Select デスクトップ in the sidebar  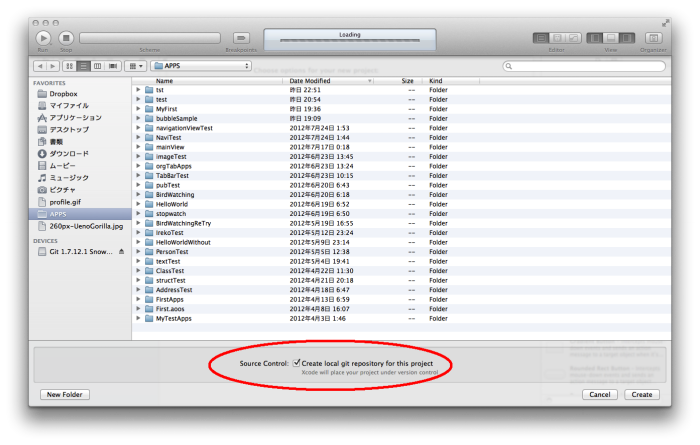[80, 129]
